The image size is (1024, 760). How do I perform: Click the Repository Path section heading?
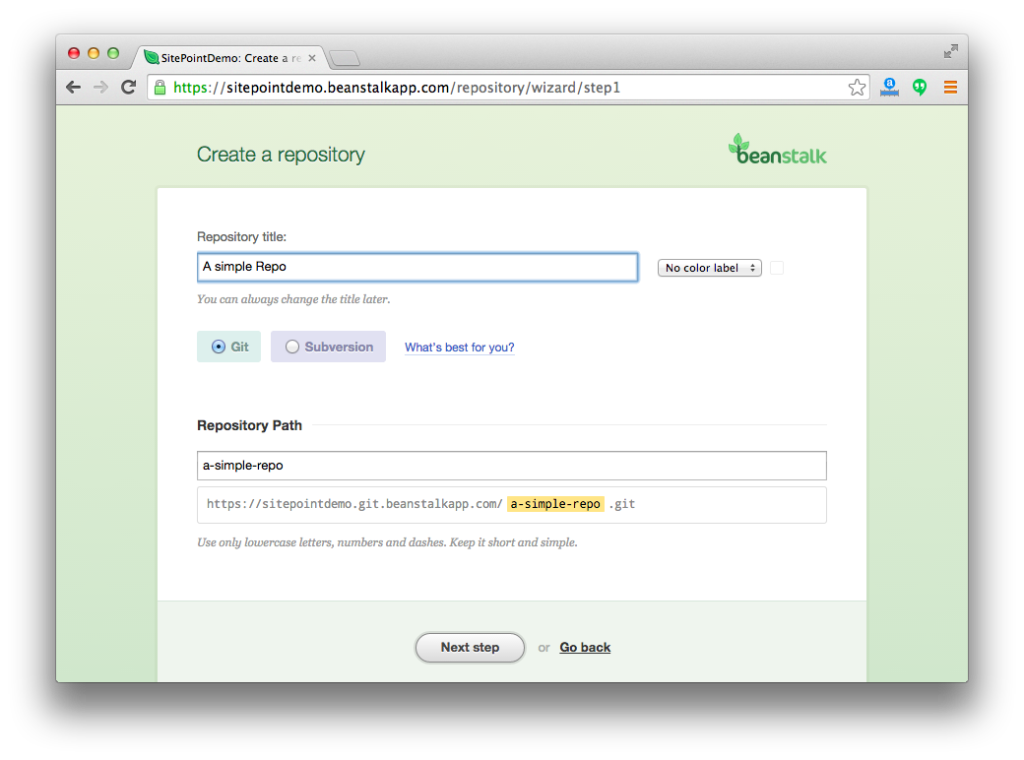(249, 425)
